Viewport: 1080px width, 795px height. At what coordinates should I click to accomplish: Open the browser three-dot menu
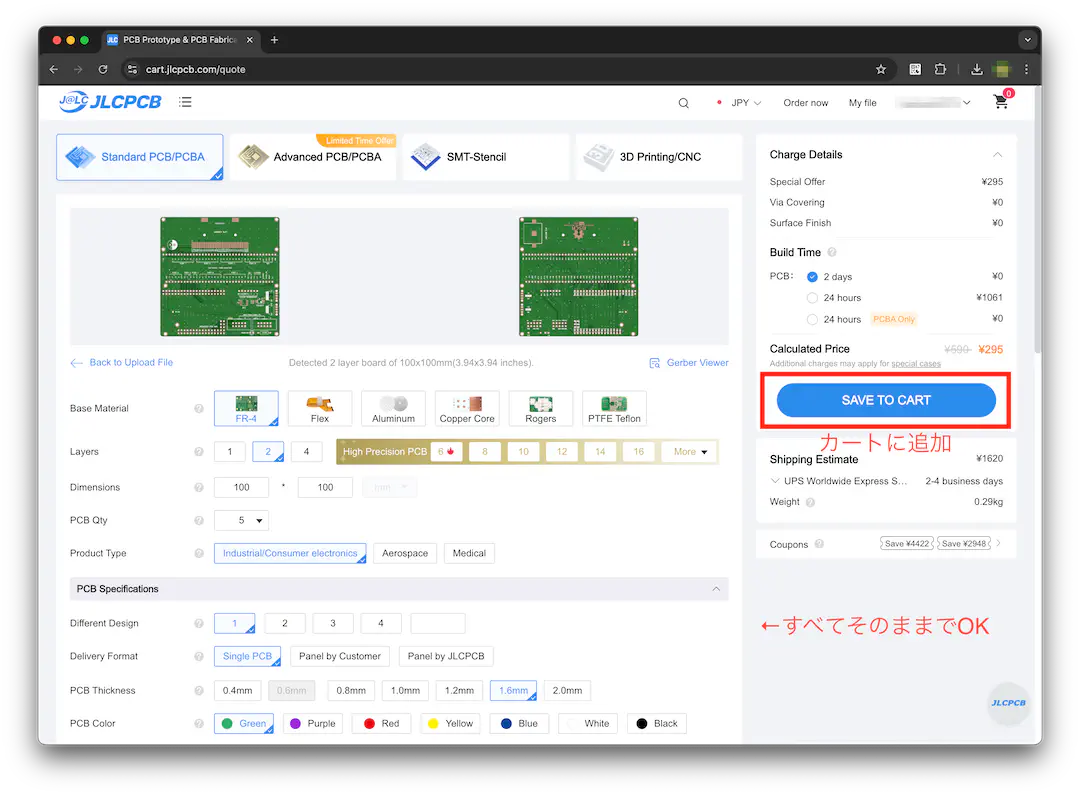1026,69
